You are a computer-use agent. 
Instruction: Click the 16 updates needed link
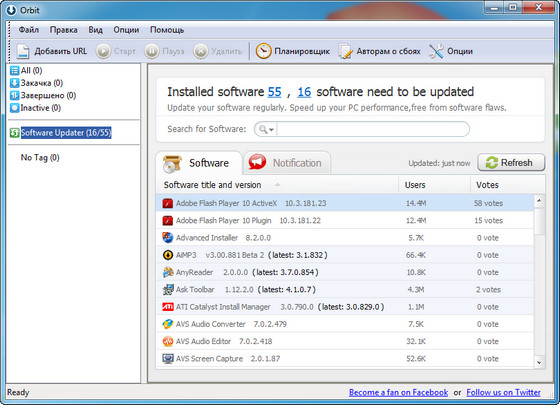(x=304, y=92)
